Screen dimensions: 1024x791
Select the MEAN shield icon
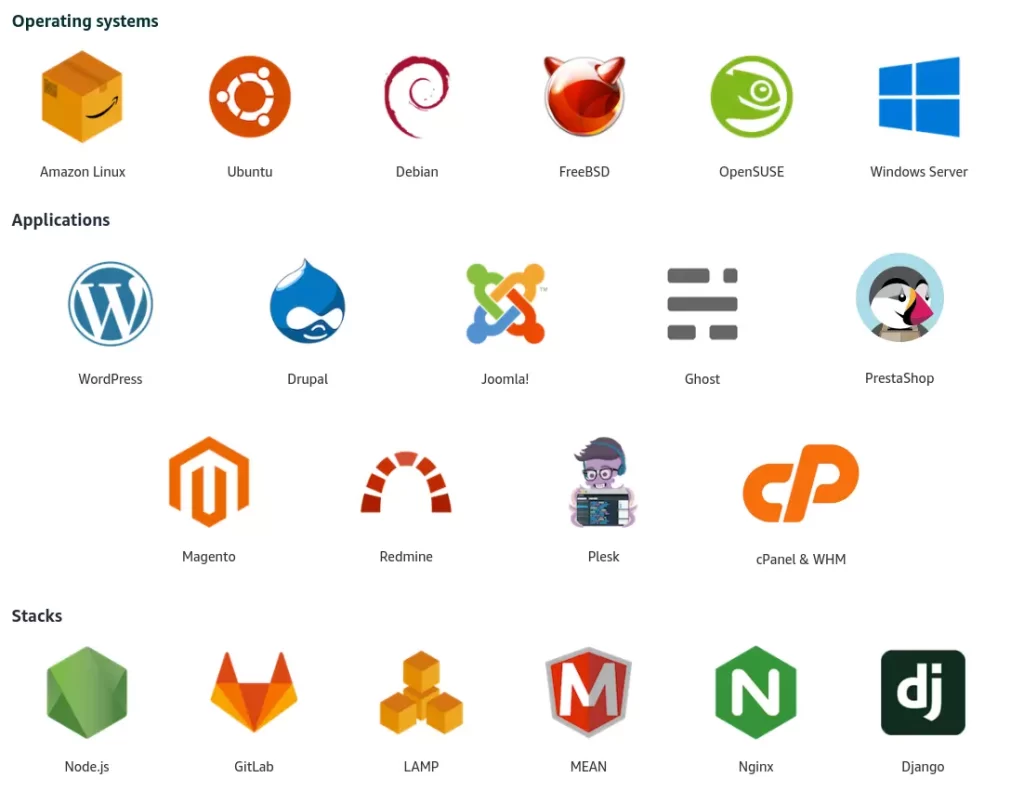click(x=588, y=692)
